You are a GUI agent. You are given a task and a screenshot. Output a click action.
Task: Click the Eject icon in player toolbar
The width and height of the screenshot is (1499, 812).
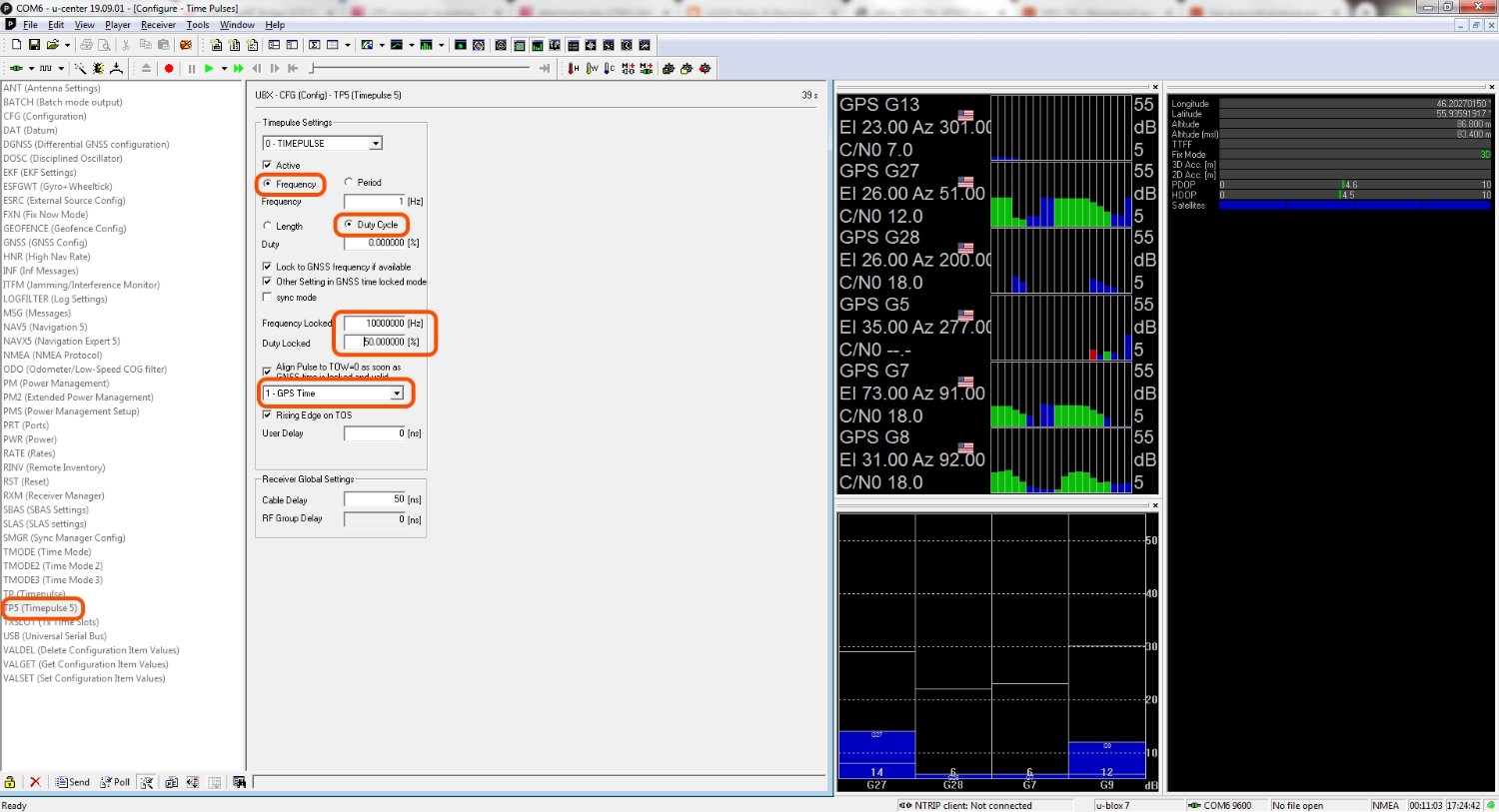[x=146, y=69]
